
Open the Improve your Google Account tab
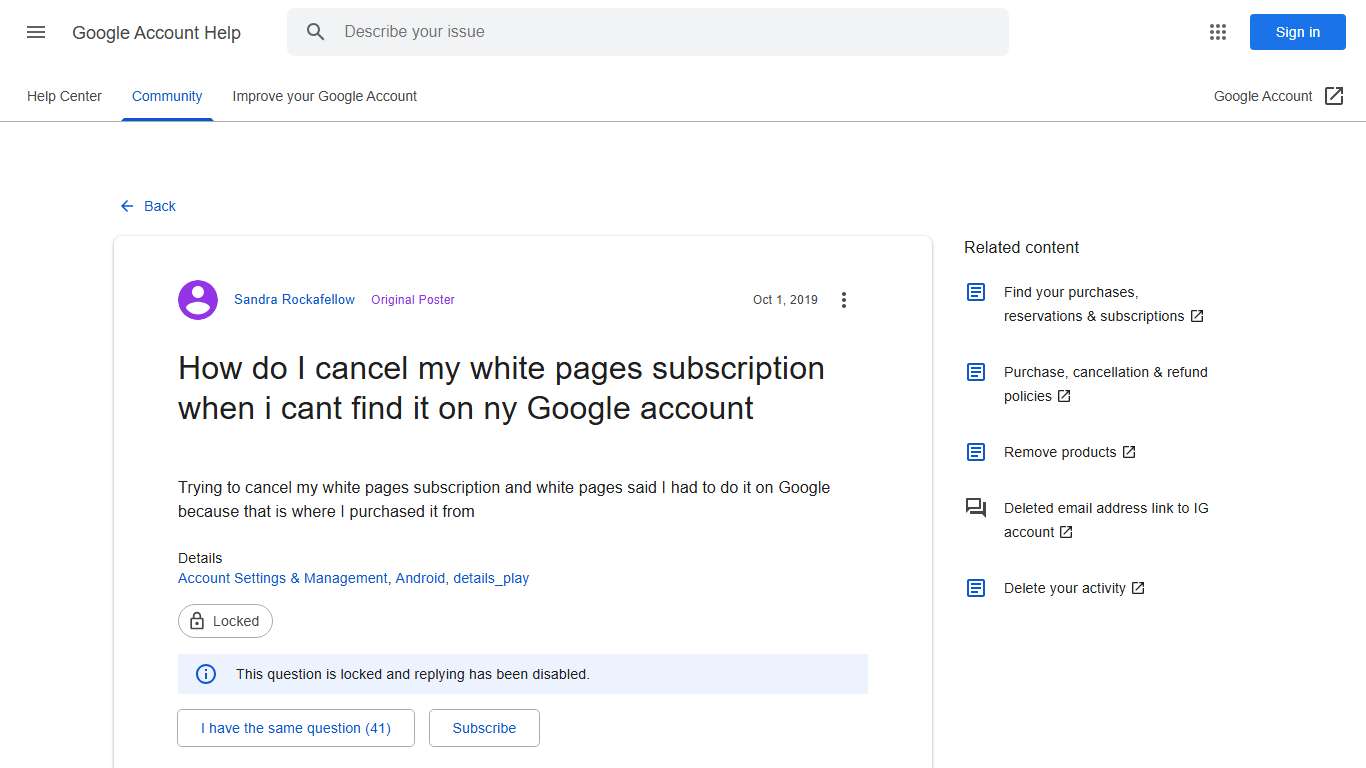click(324, 96)
